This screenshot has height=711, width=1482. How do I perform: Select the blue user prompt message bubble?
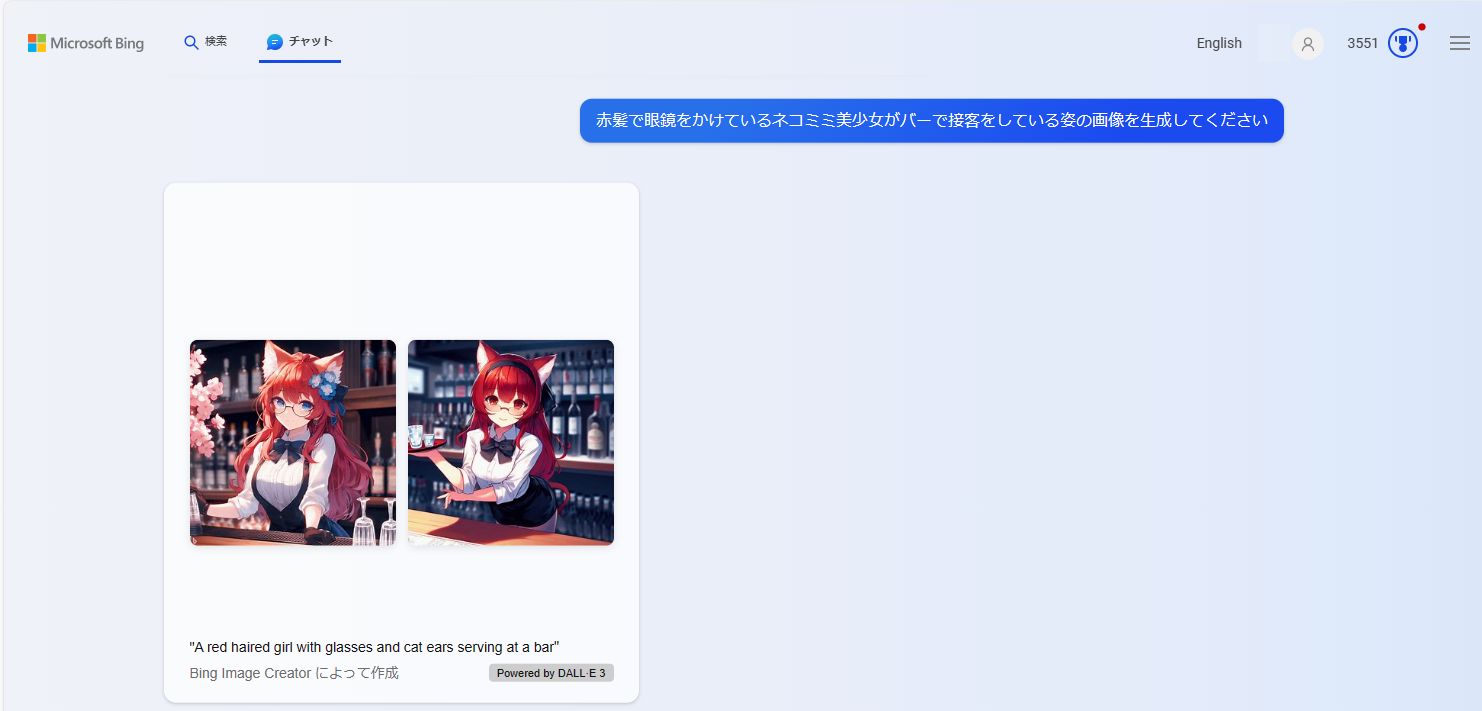931,120
